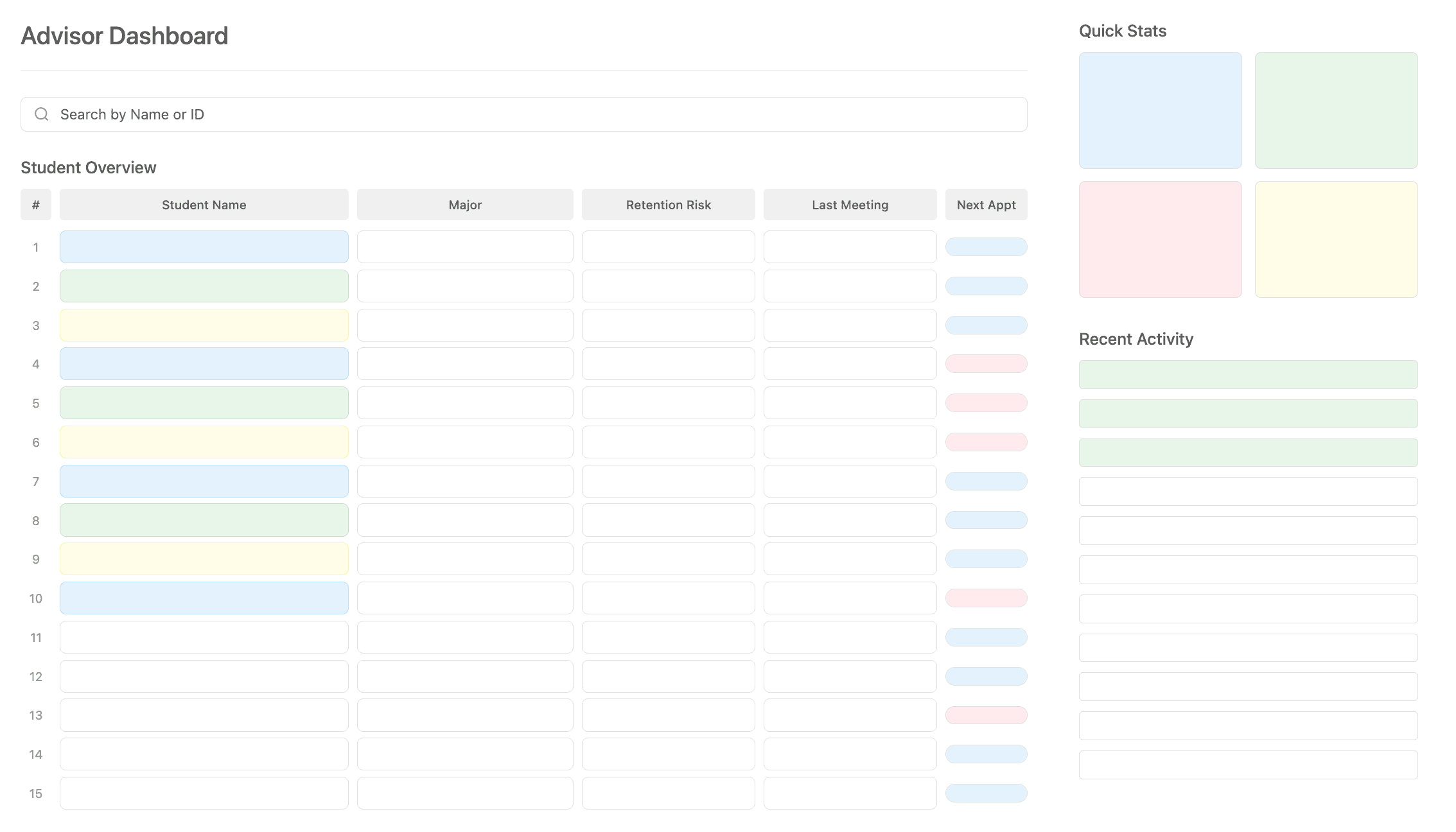
Task: Click the pink Next Appt pill in row 4
Action: tap(986, 363)
